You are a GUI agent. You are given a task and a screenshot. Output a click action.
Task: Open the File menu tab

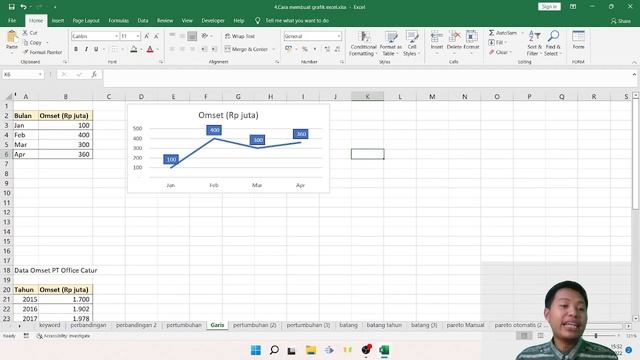point(12,20)
